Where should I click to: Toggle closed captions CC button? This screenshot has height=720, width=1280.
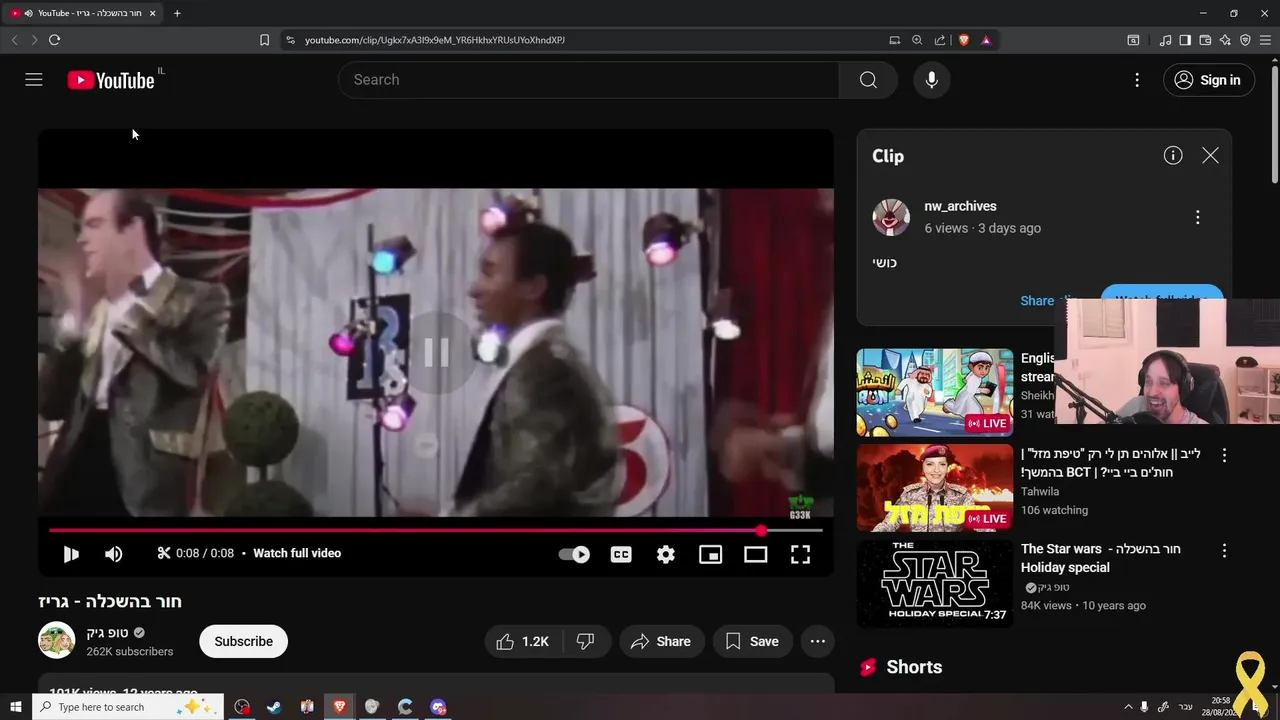tap(621, 554)
